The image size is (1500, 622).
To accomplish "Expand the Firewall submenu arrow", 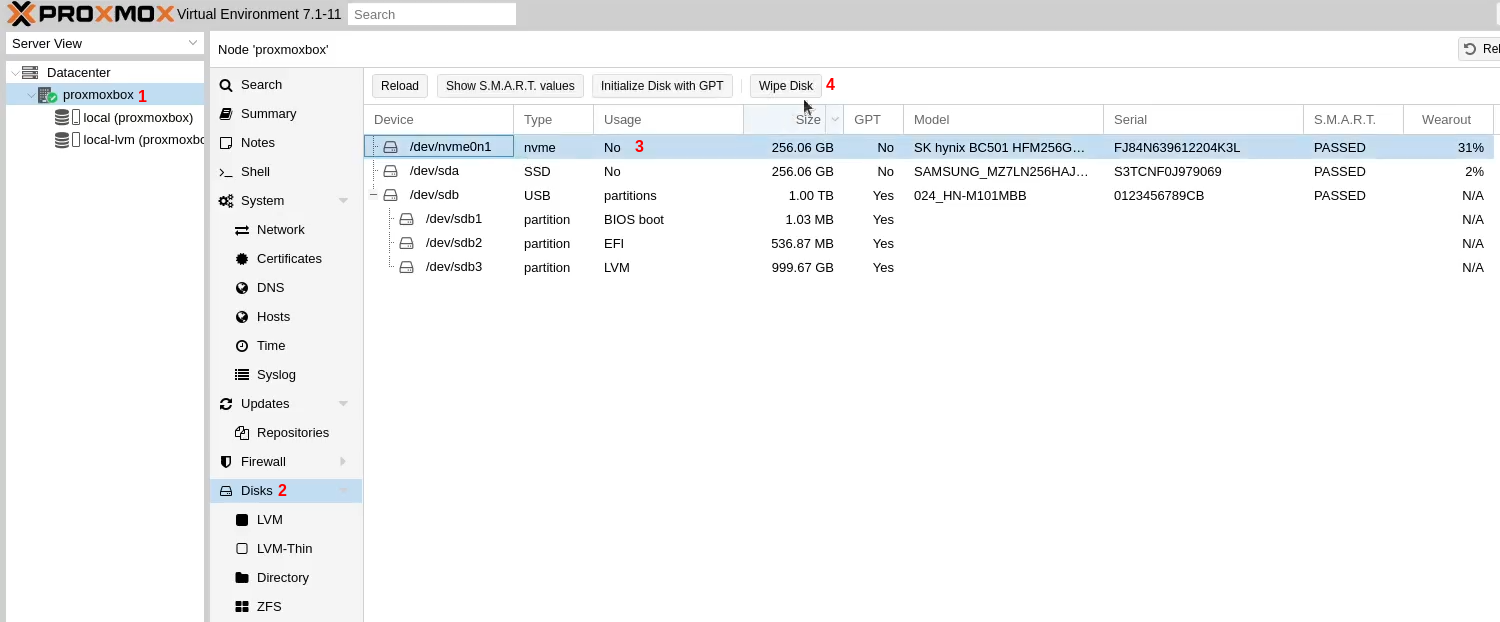I will point(343,462).
